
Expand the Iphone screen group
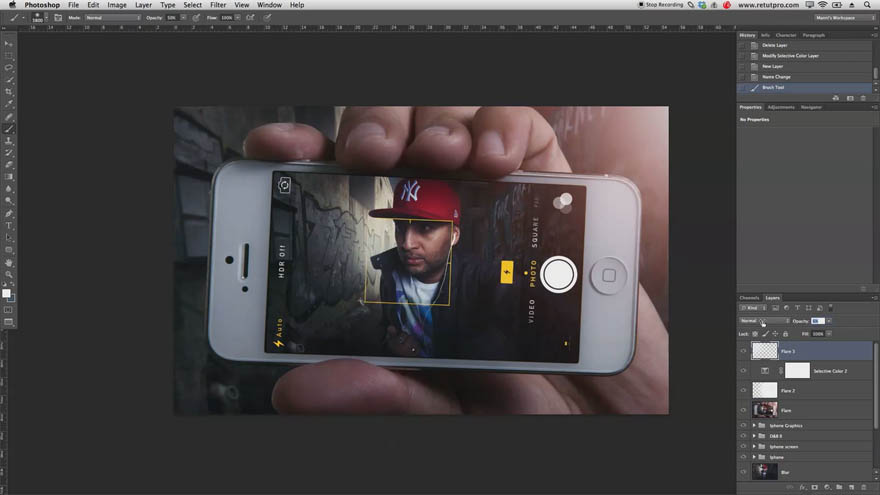tap(754, 447)
